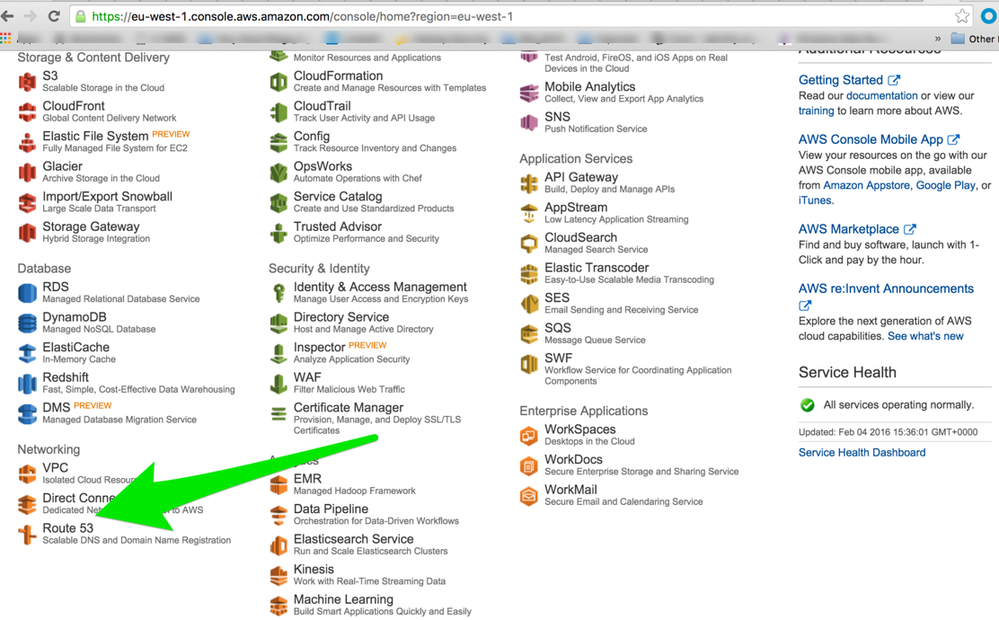Screen dimensions: 999x620
Task: Expand the hidden bookmarks chevron
Action: pos(937,39)
